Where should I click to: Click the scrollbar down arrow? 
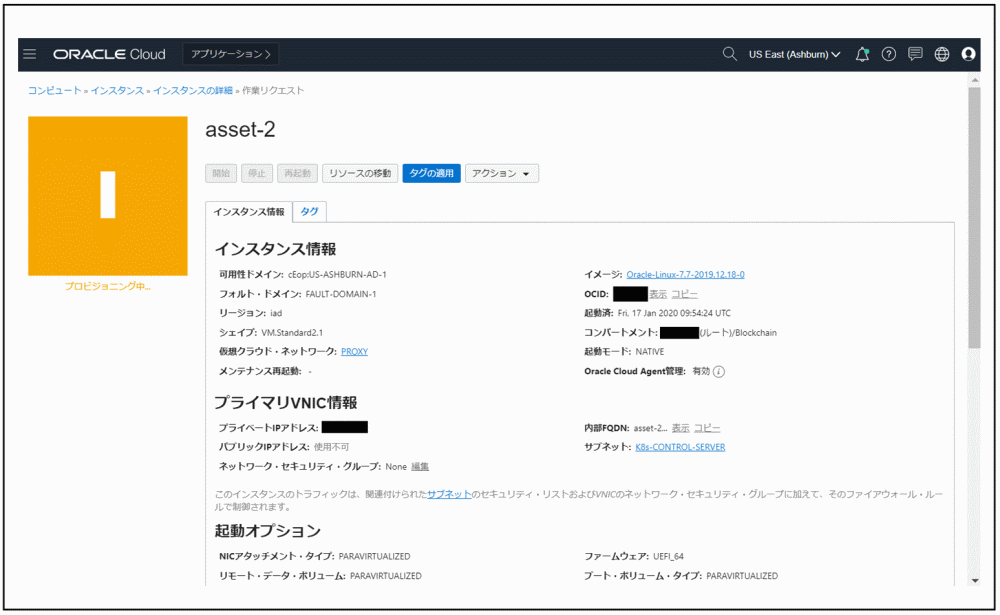pyautogui.click(x=974, y=581)
